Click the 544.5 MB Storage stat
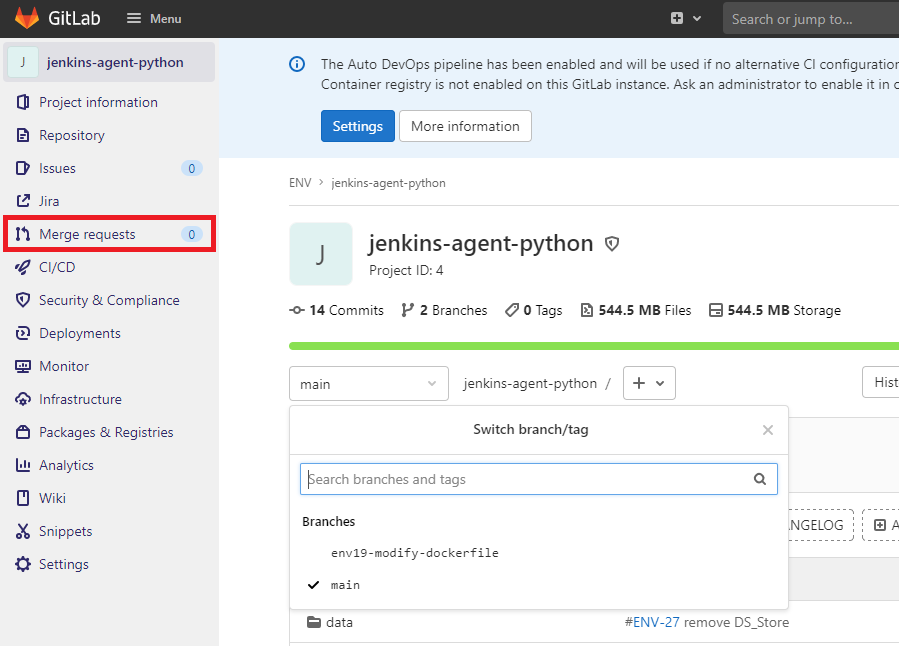This screenshot has height=646, width=899. (x=775, y=310)
